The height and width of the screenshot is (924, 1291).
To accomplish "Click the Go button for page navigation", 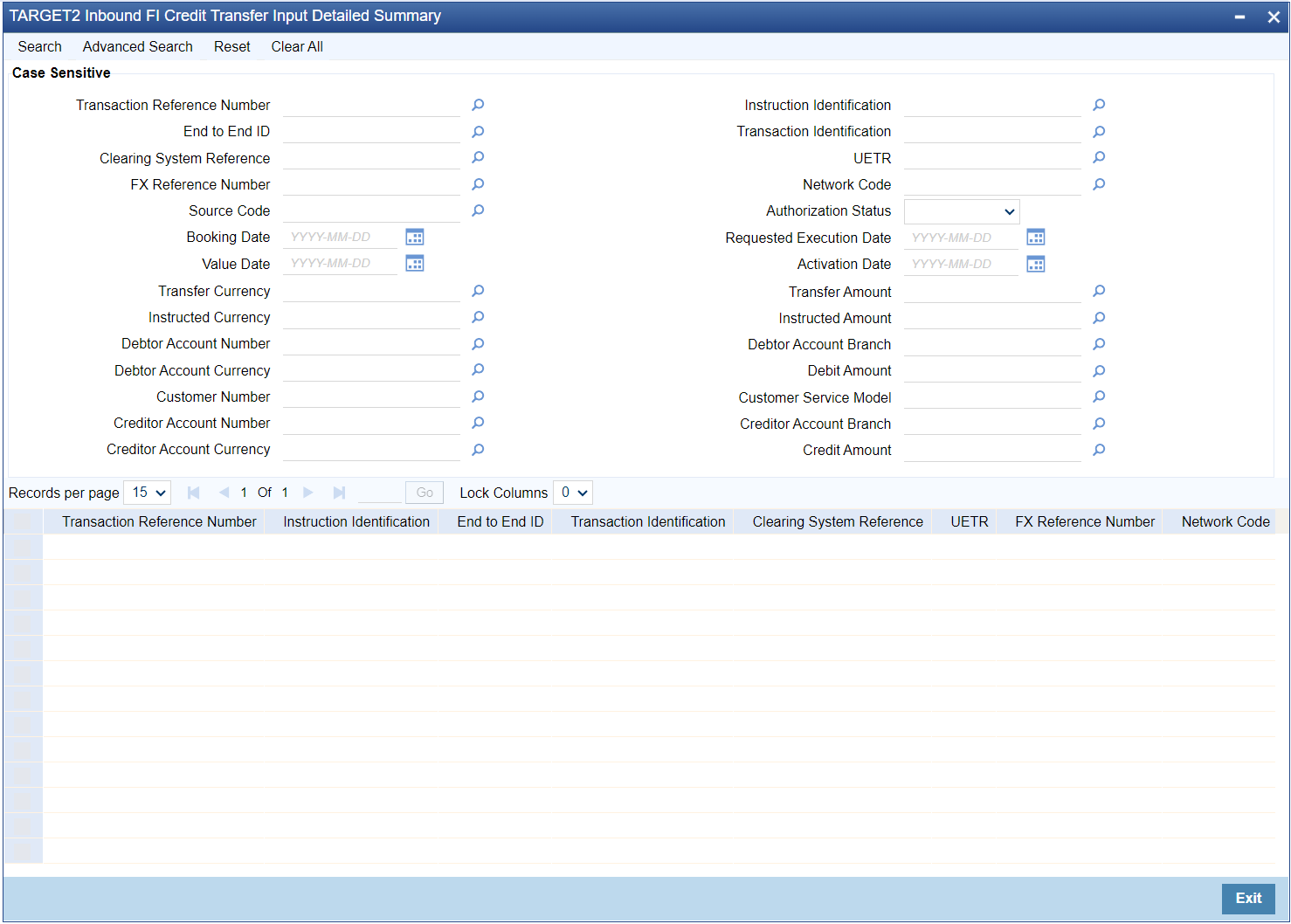I will [x=425, y=493].
